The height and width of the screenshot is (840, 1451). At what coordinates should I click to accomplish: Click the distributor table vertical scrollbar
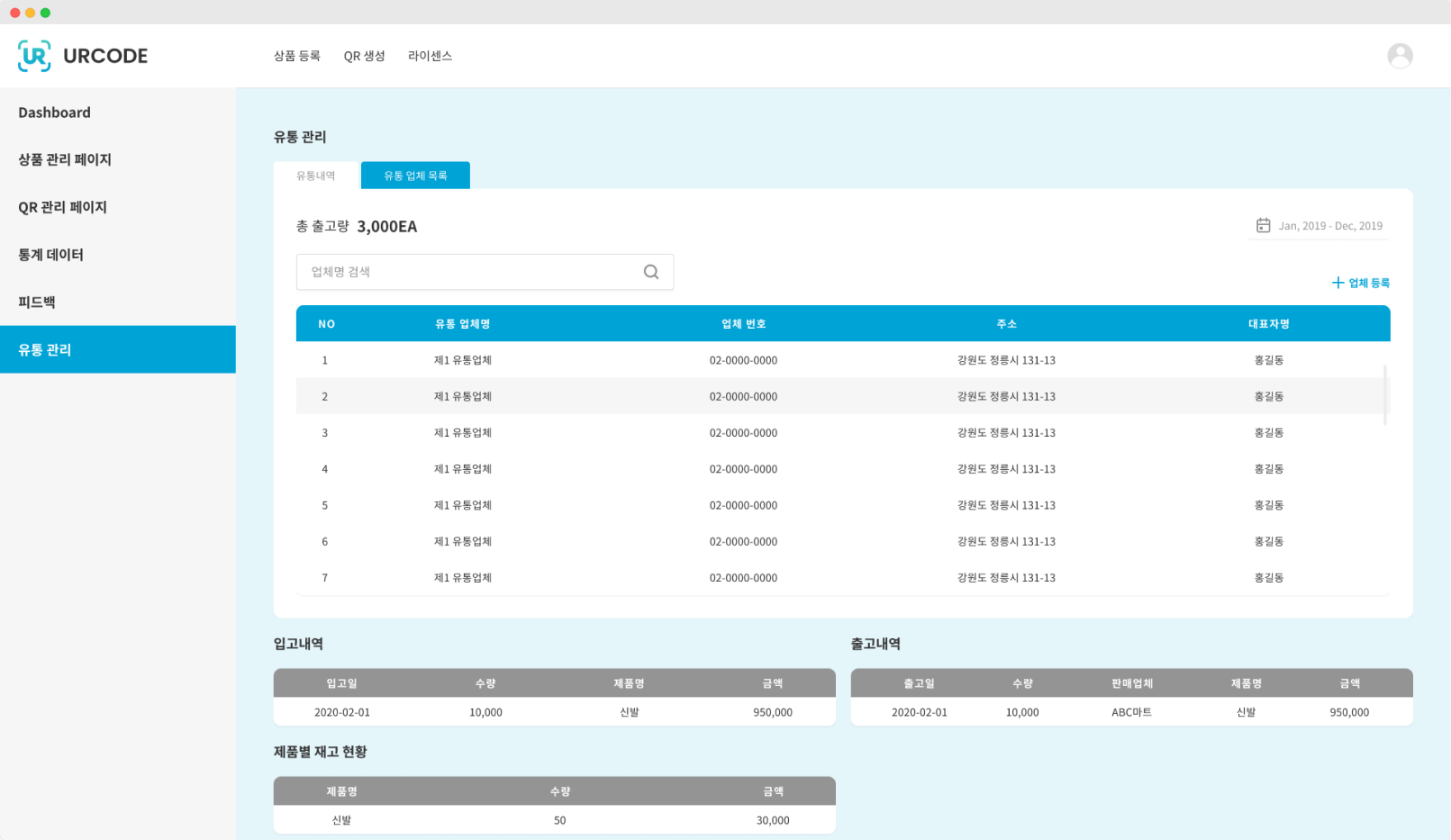1384,394
